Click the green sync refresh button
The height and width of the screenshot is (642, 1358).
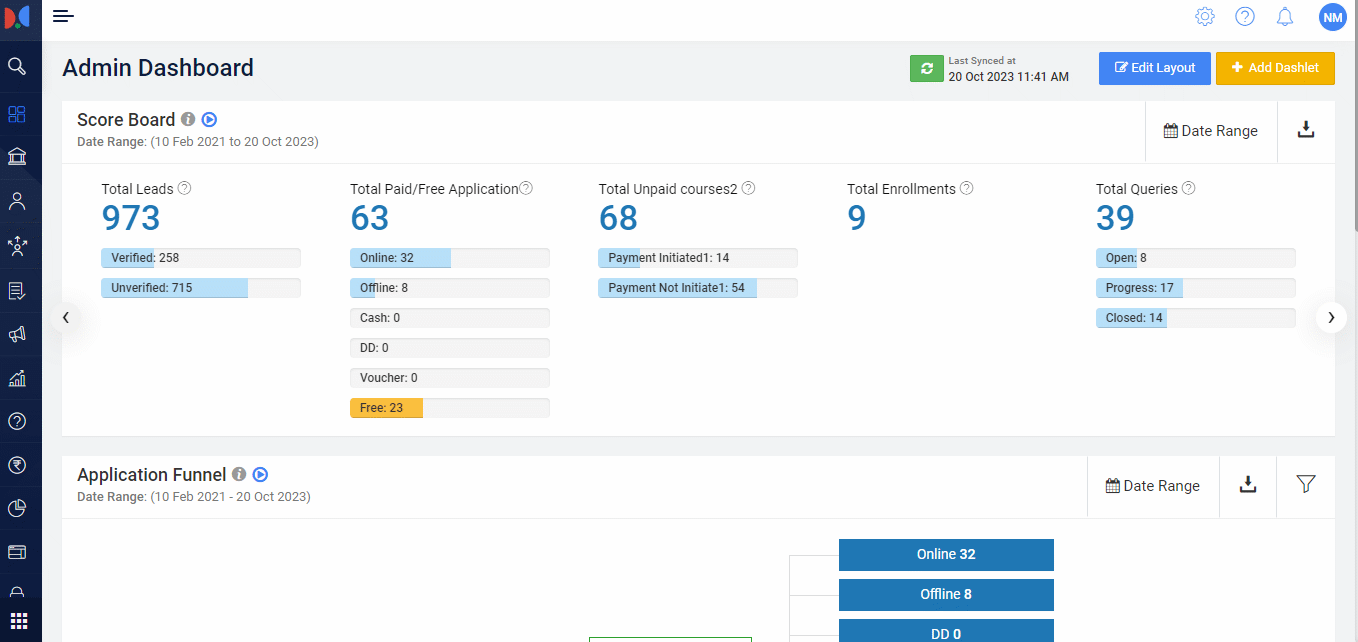(x=926, y=68)
